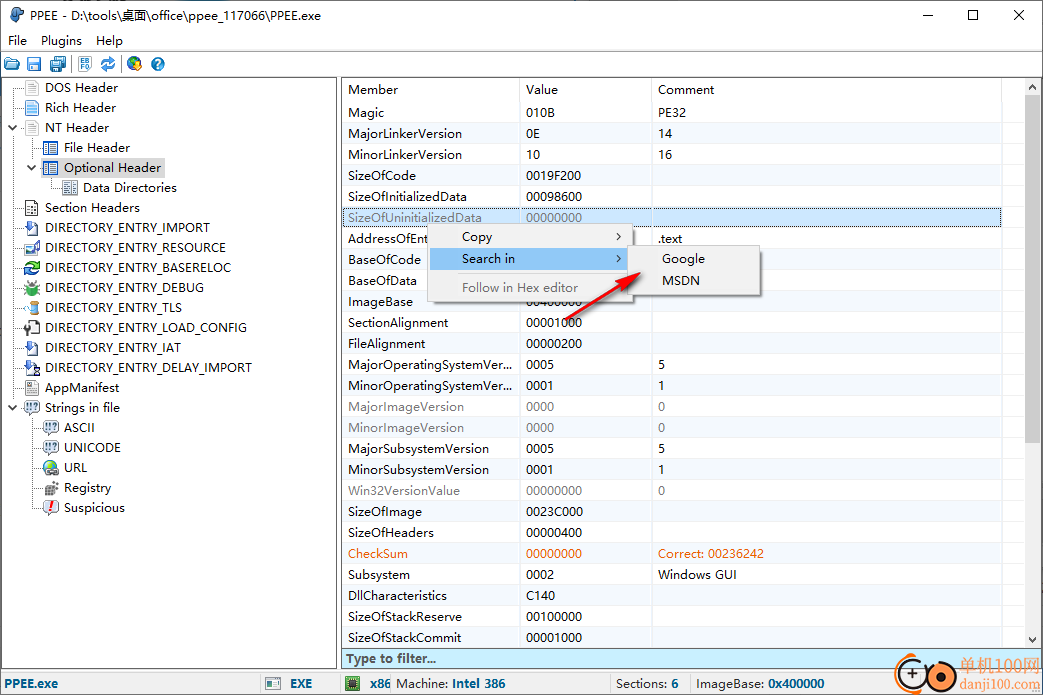This screenshot has width=1043, height=695.
Task: Open the hex view toolbar icon
Action: pyautogui.click(x=84, y=64)
